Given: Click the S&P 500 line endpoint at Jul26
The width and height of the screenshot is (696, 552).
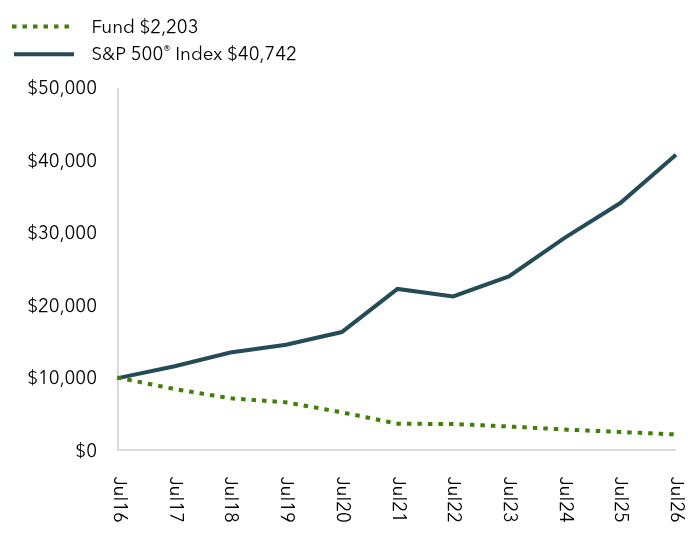Looking at the screenshot, I should click(x=675, y=155).
